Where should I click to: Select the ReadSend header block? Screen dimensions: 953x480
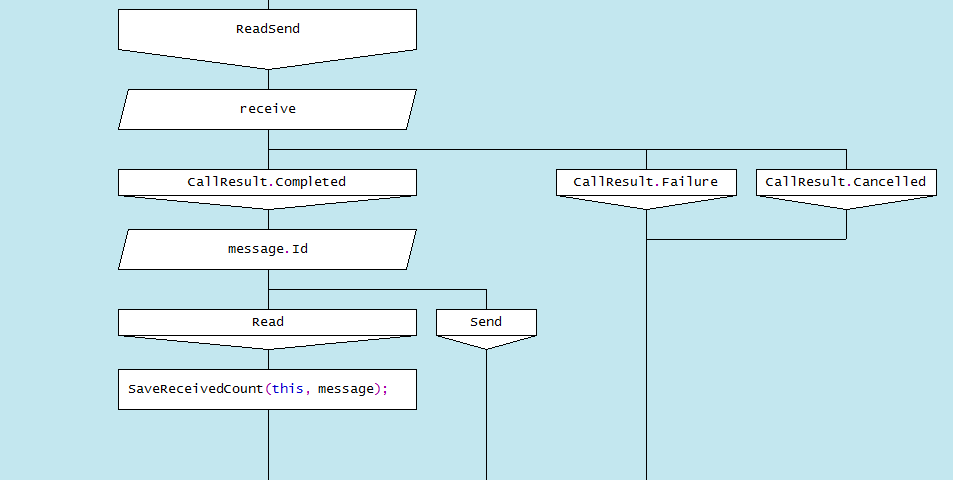click(x=267, y=30)
